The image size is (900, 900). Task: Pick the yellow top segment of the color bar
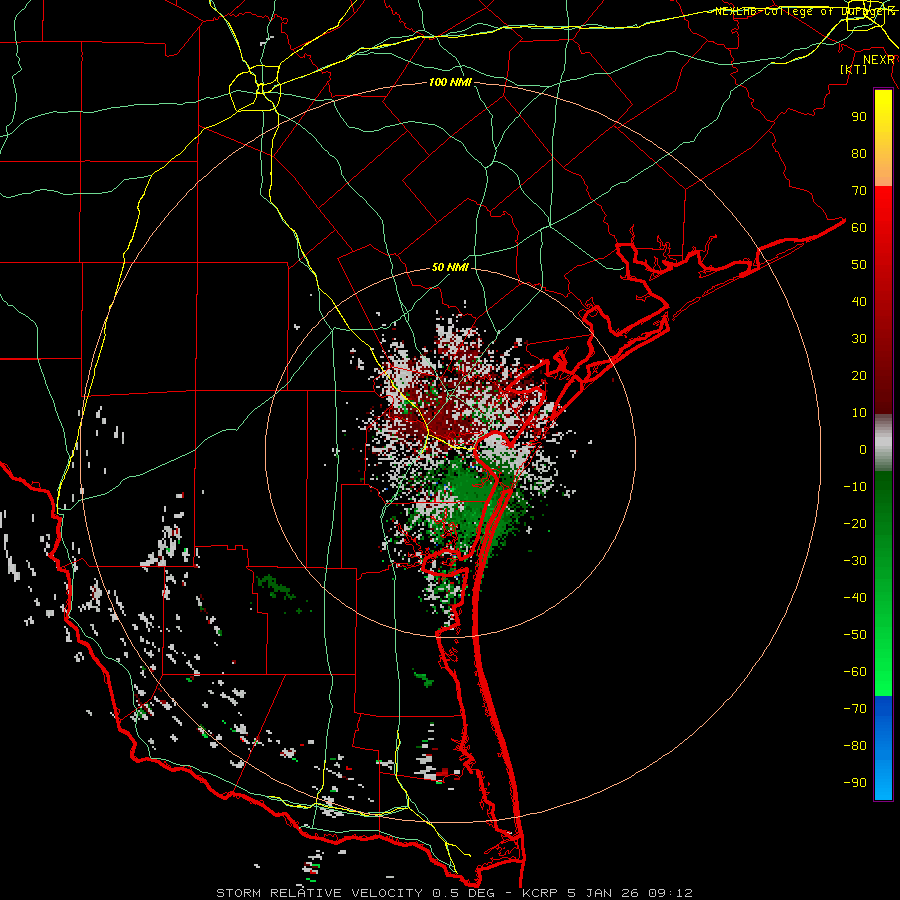pyautogui.click(x=883, y=138)
